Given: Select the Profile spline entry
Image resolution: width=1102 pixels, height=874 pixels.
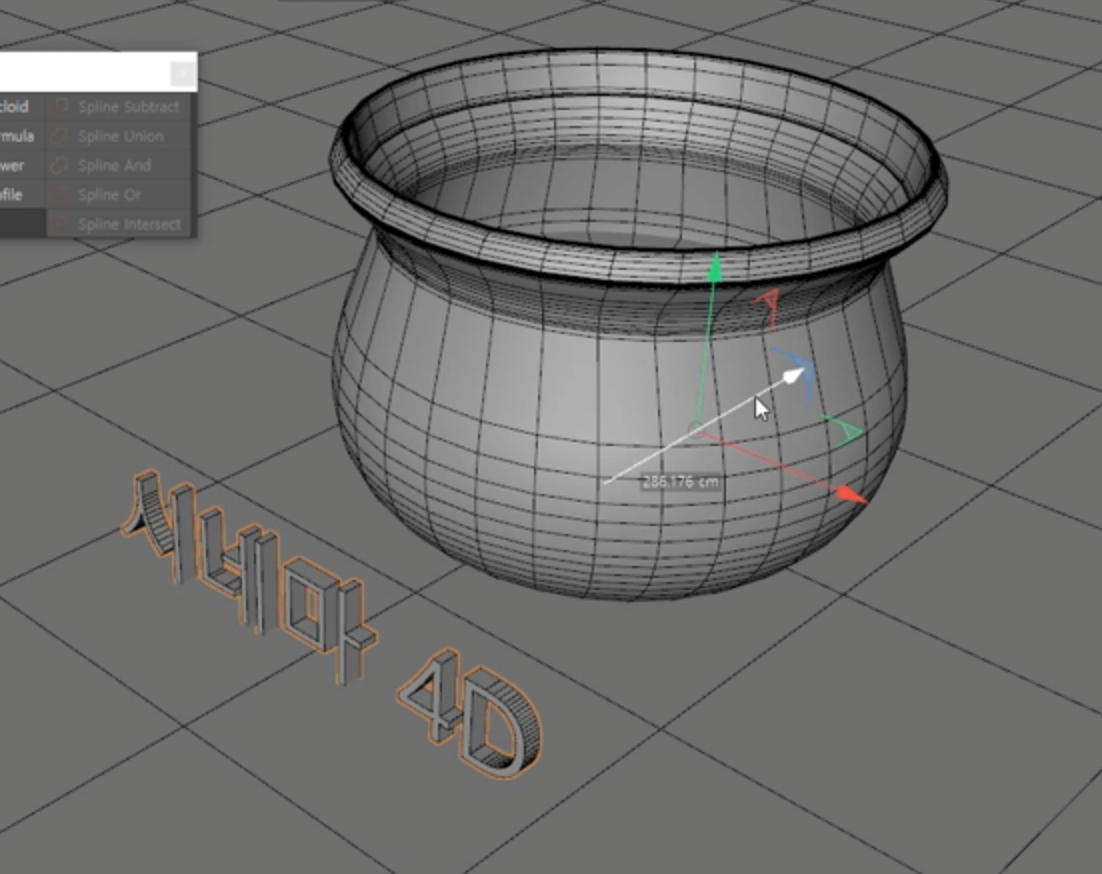Looking at the screenshot, I should [x=22, y=195].
